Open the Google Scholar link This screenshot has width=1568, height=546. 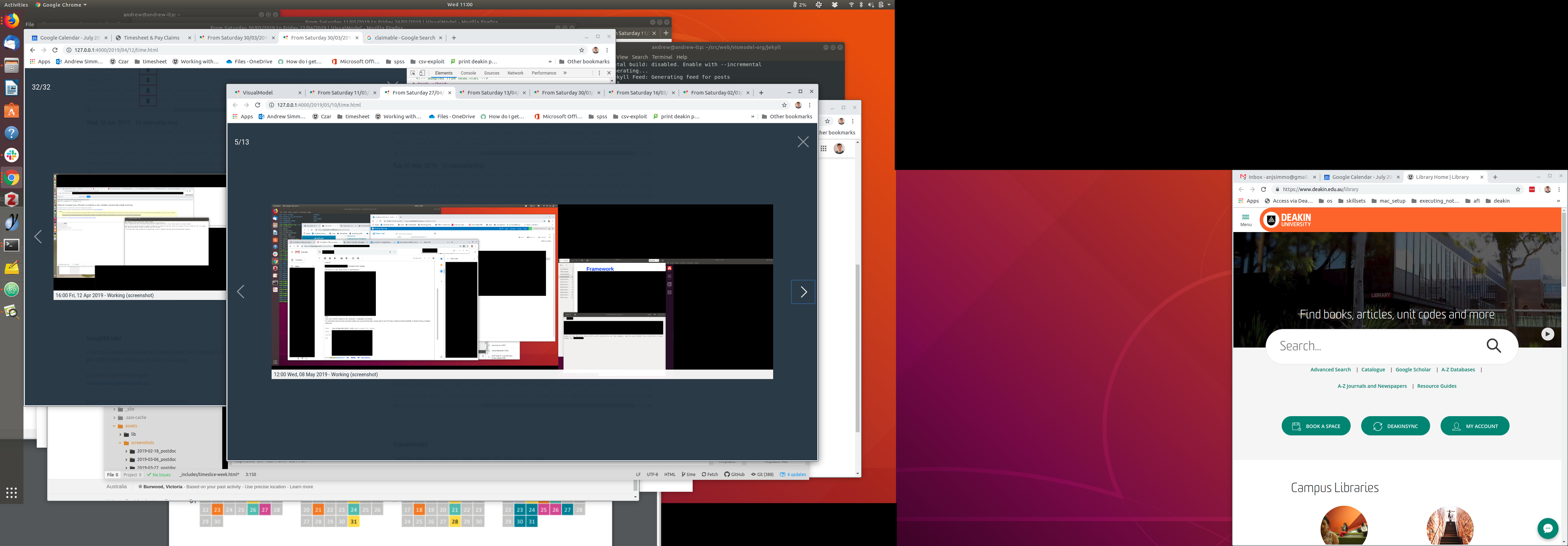(1413, 370)
